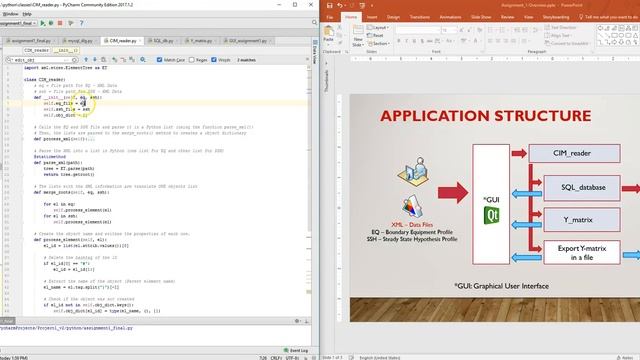640x360 pixels.
Task: Open the Section dropdown in PowerPoint
Action: [x=379, y=43]
